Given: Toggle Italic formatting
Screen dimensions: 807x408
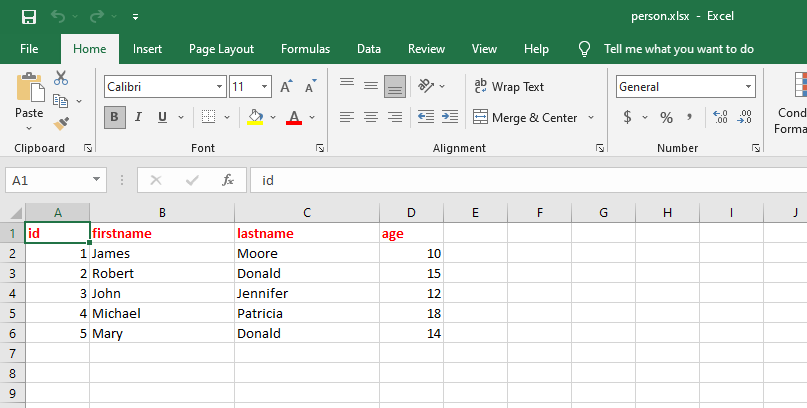Looking at the screenshot, I should coord(138,117).
